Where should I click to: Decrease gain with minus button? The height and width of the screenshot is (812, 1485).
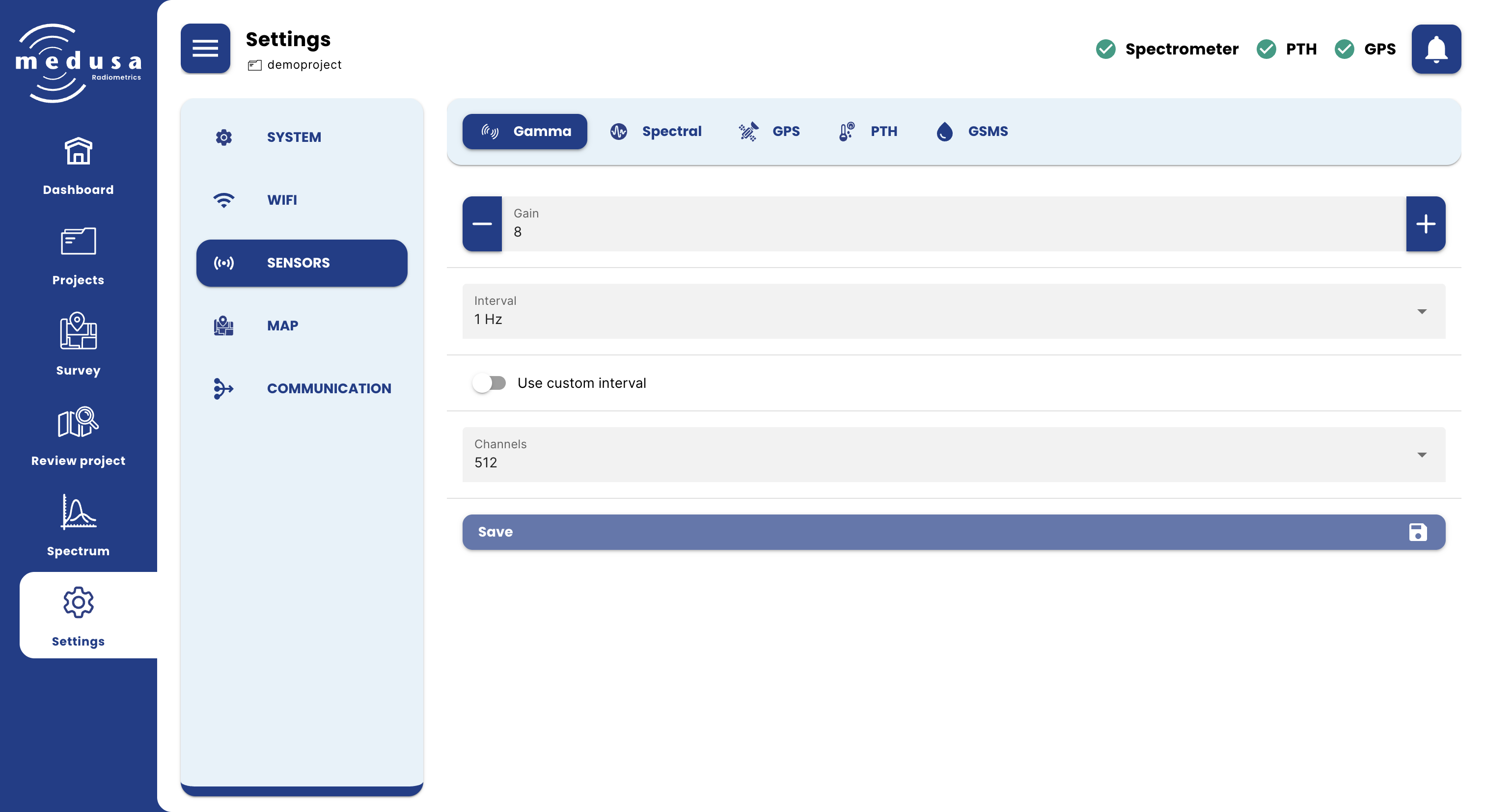click(x=482, y=223)
